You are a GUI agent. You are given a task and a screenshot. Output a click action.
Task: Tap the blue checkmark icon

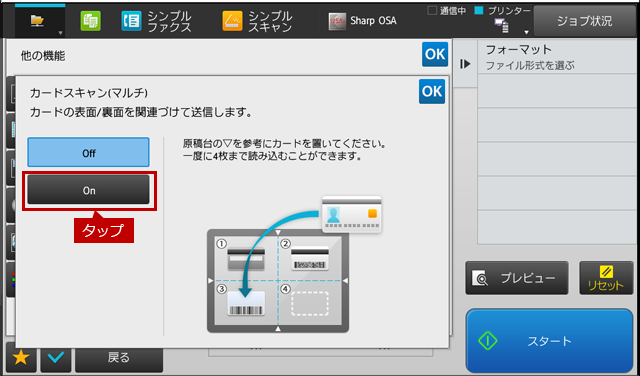56,358
